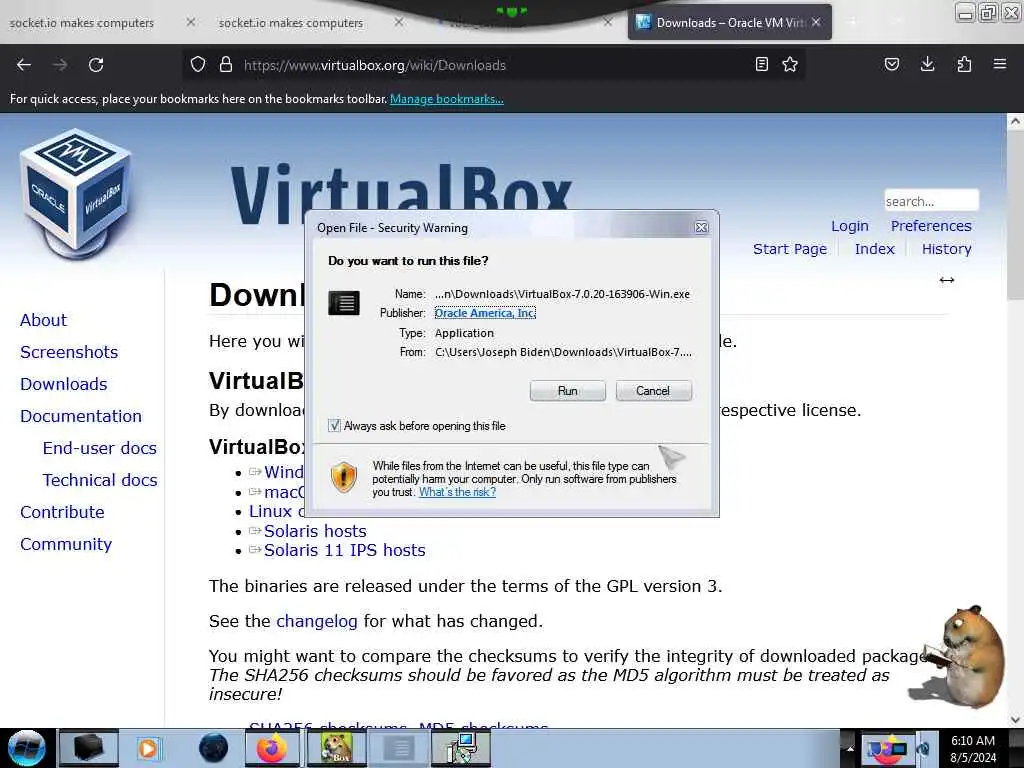
Task: Open the Screenshots sidebar link
Action: point(69,352)
